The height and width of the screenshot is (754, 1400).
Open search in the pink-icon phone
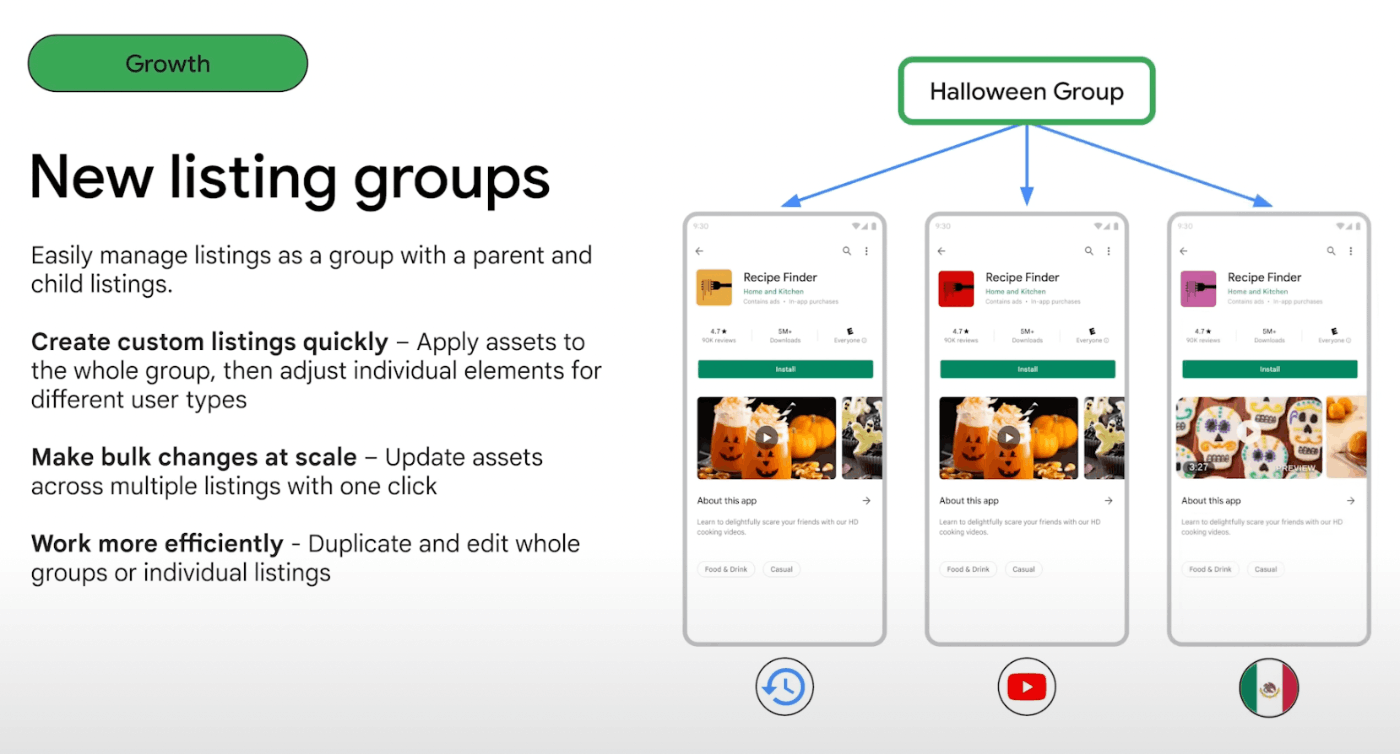pos(1331,251)
